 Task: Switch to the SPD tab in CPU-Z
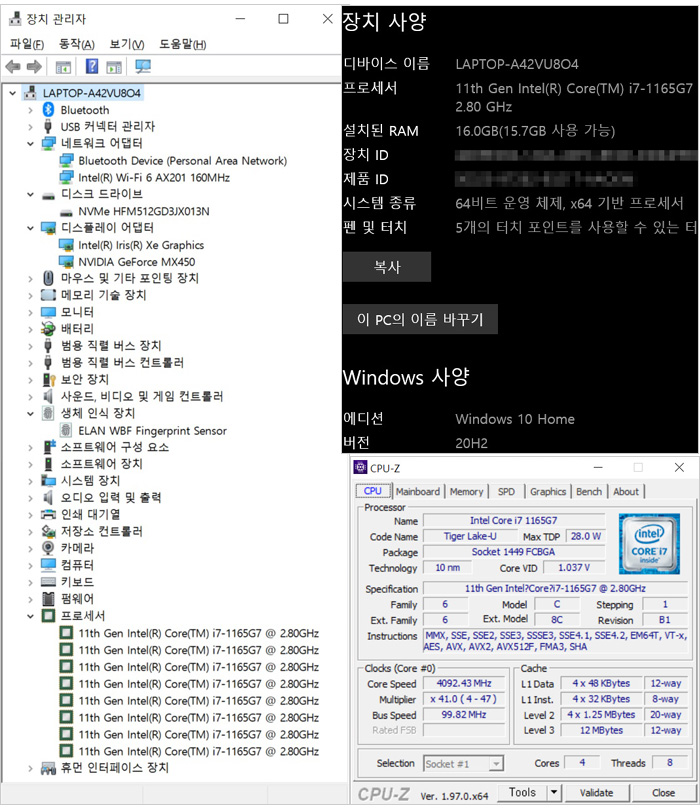(506, 491)
